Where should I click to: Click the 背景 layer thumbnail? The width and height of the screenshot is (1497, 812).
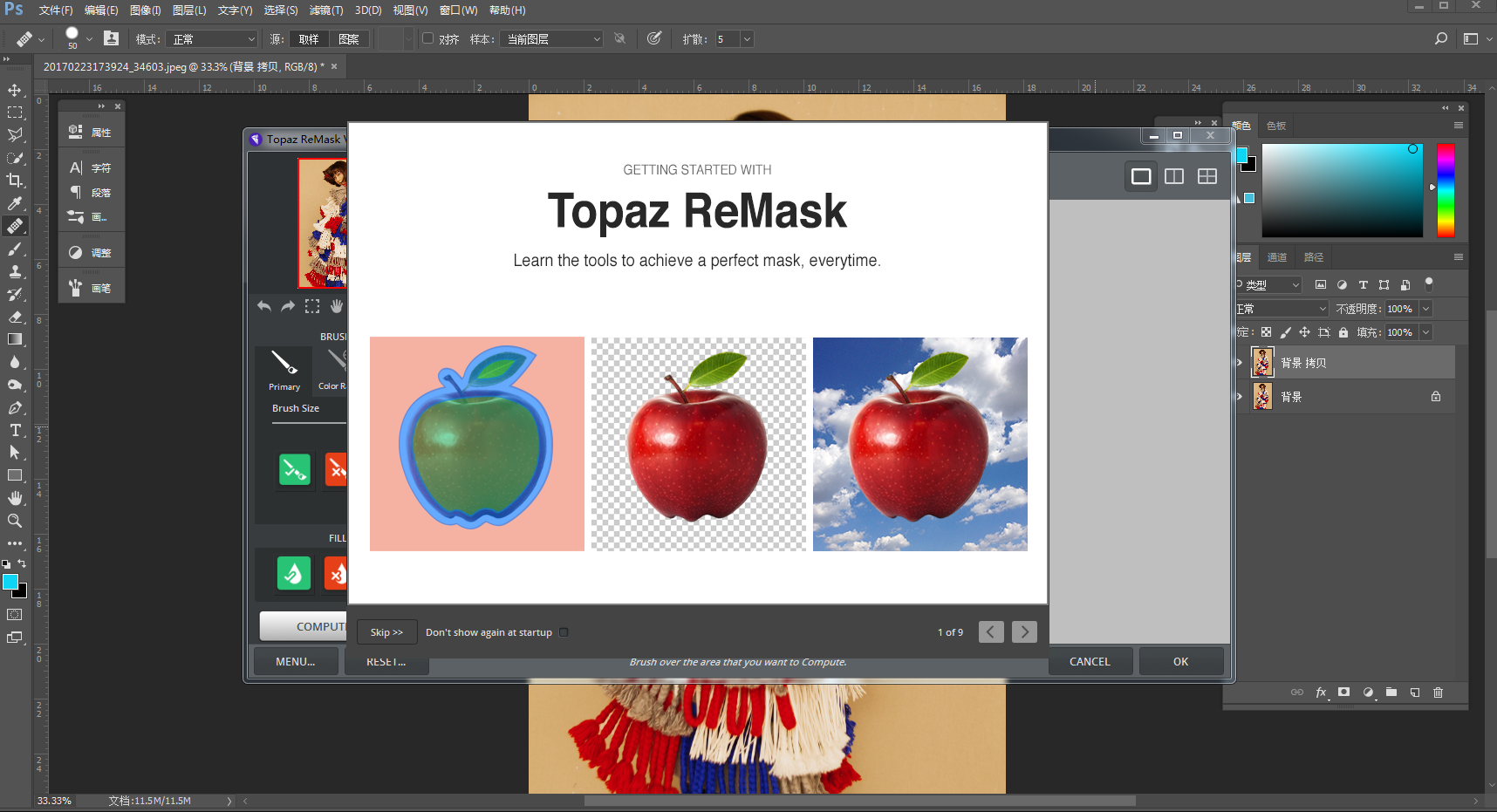(x=1262, y=396)
